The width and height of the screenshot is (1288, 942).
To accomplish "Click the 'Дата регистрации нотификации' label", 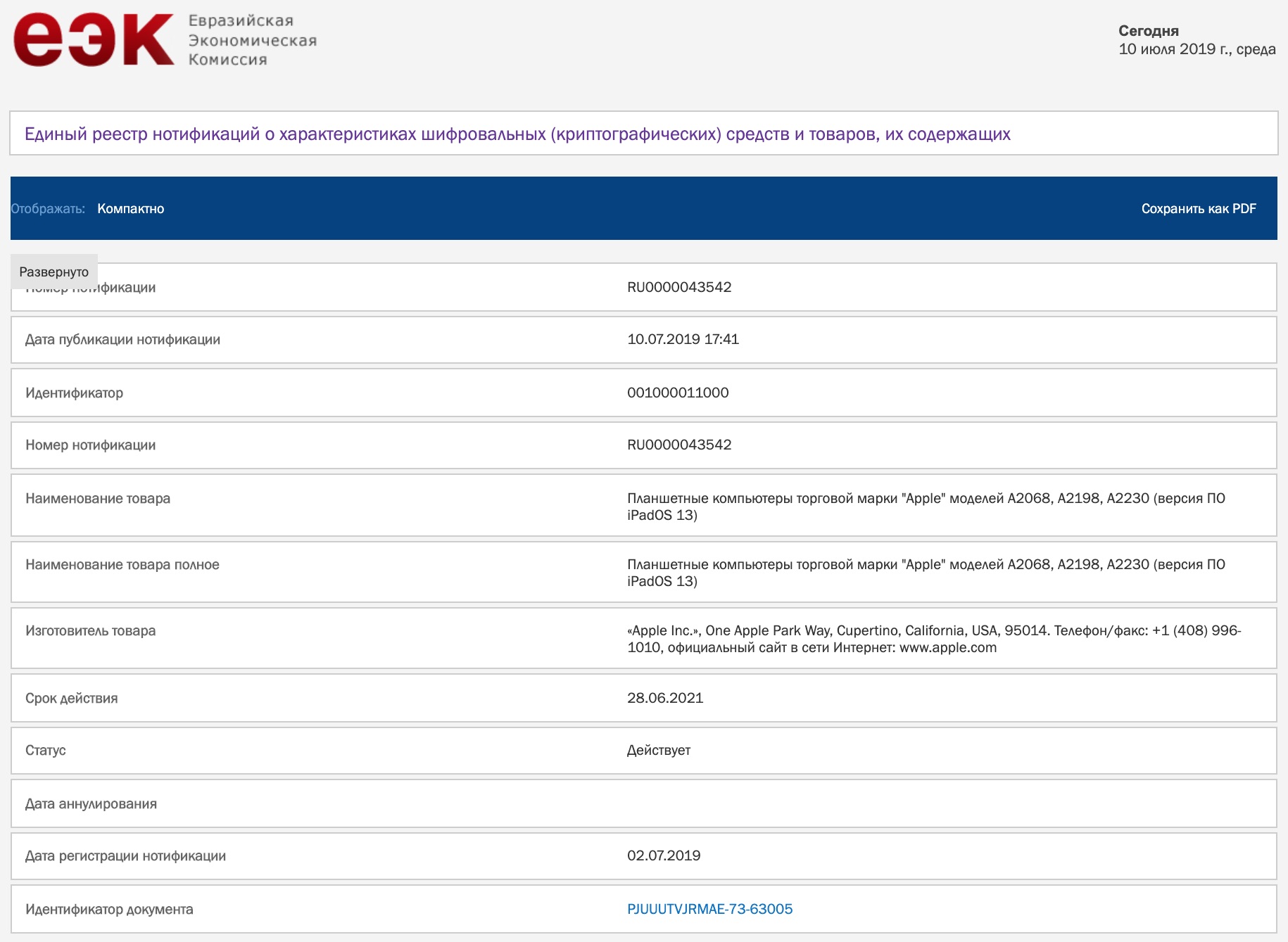I will pyautogui.click(x=125, y=856).
